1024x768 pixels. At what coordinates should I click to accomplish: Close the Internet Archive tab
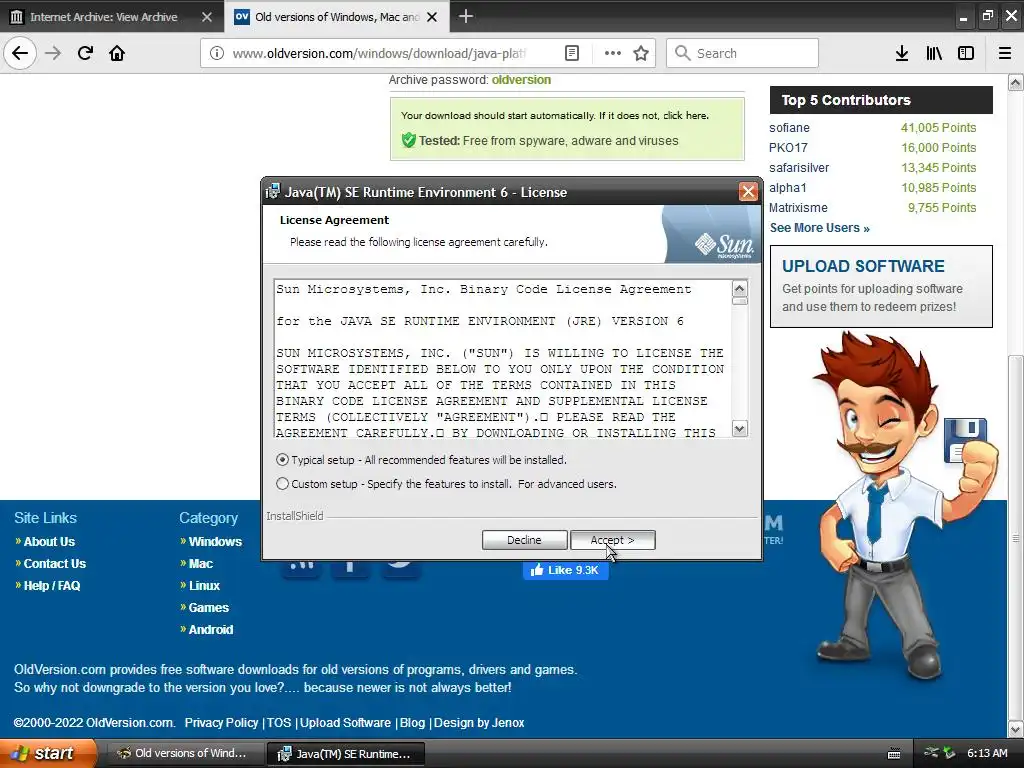coord(206,17)
